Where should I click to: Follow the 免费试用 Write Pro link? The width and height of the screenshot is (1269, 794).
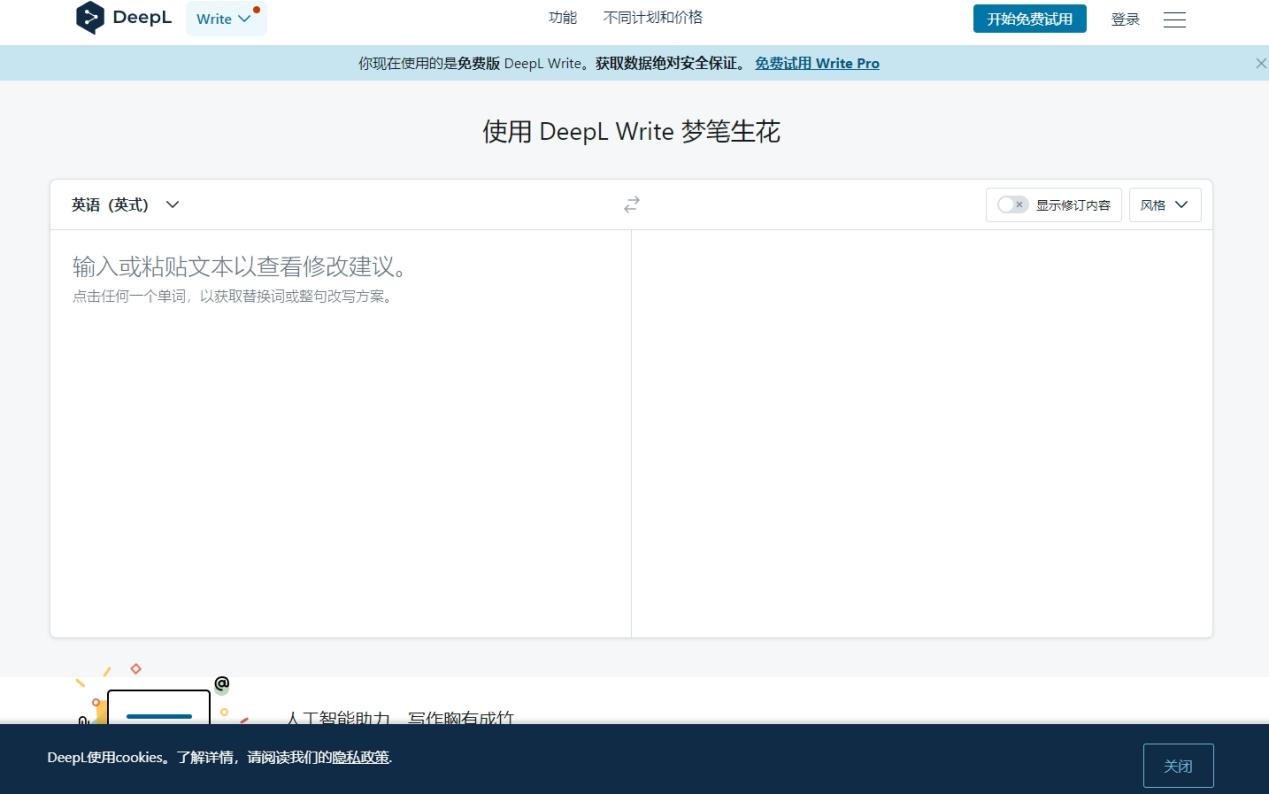click(x=817, y=63)
